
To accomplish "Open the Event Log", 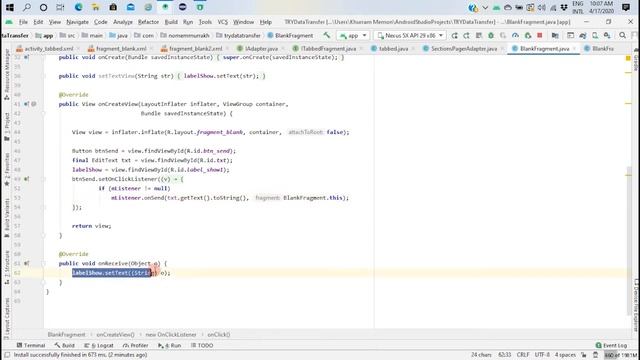I will pyautogui.click(x=611, y=345).
